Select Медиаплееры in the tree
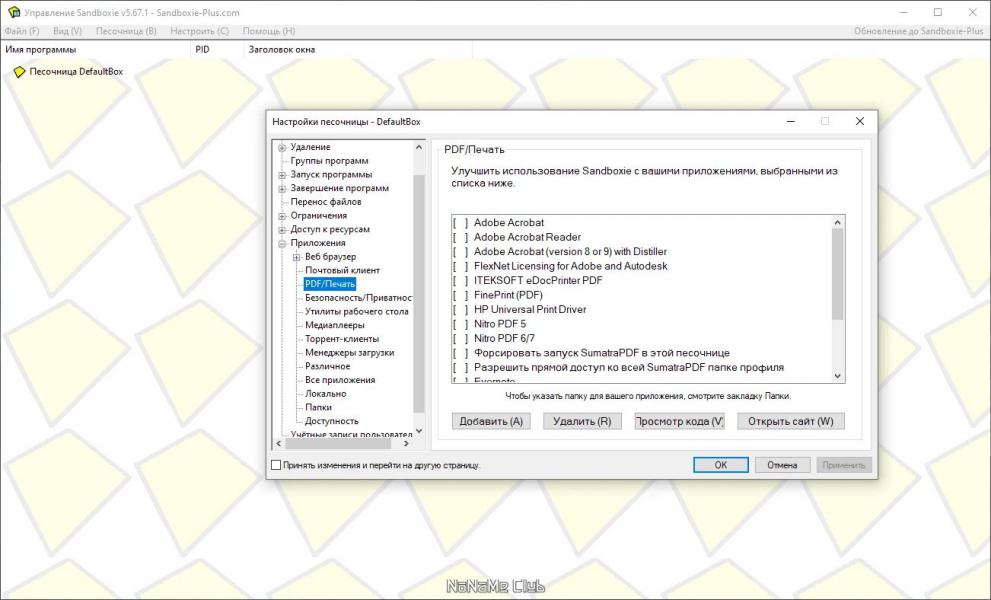The image size is (991, 600). tap(334, 326)
